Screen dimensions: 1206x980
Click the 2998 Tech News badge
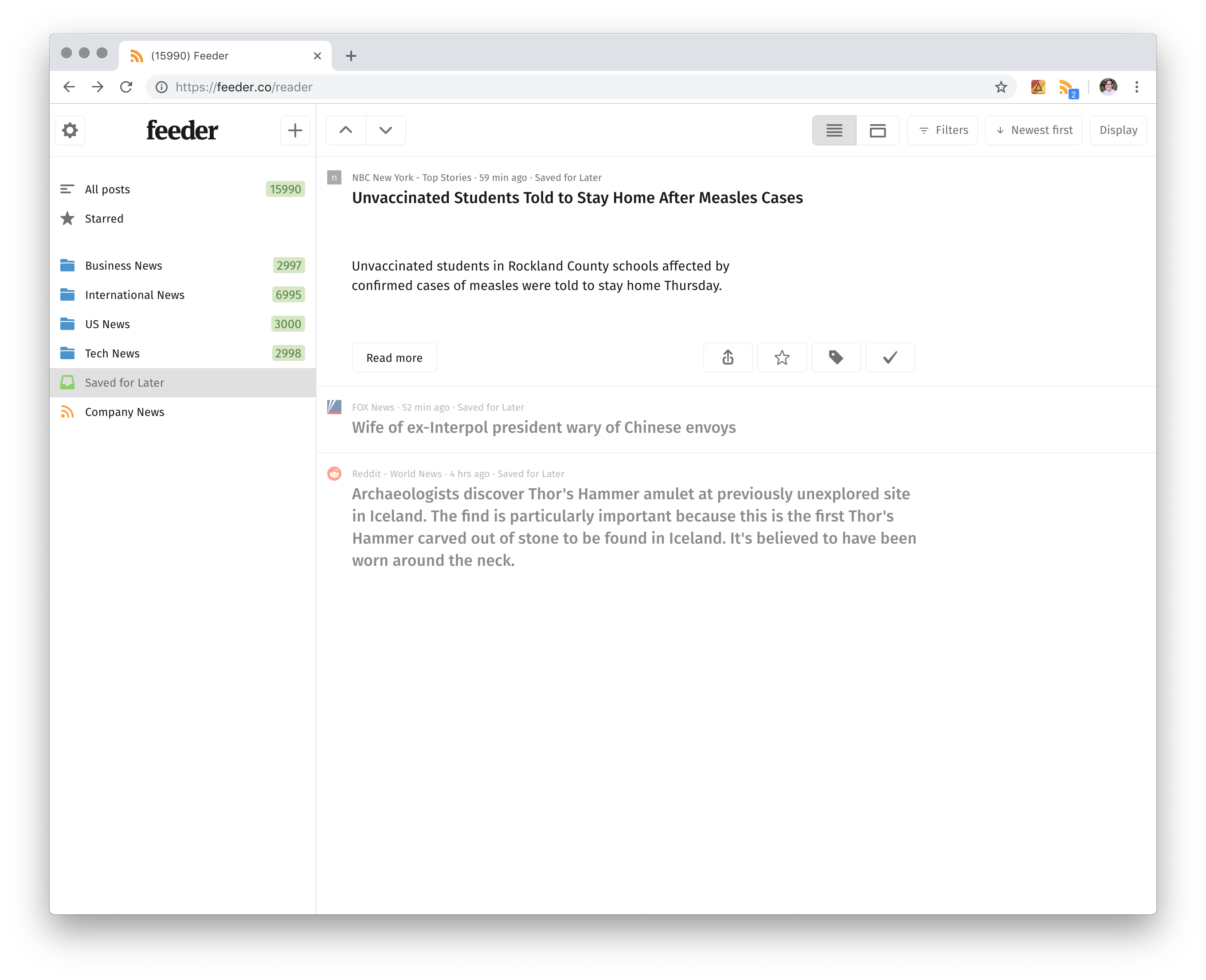pyautogui.click(x=288, y=353)
